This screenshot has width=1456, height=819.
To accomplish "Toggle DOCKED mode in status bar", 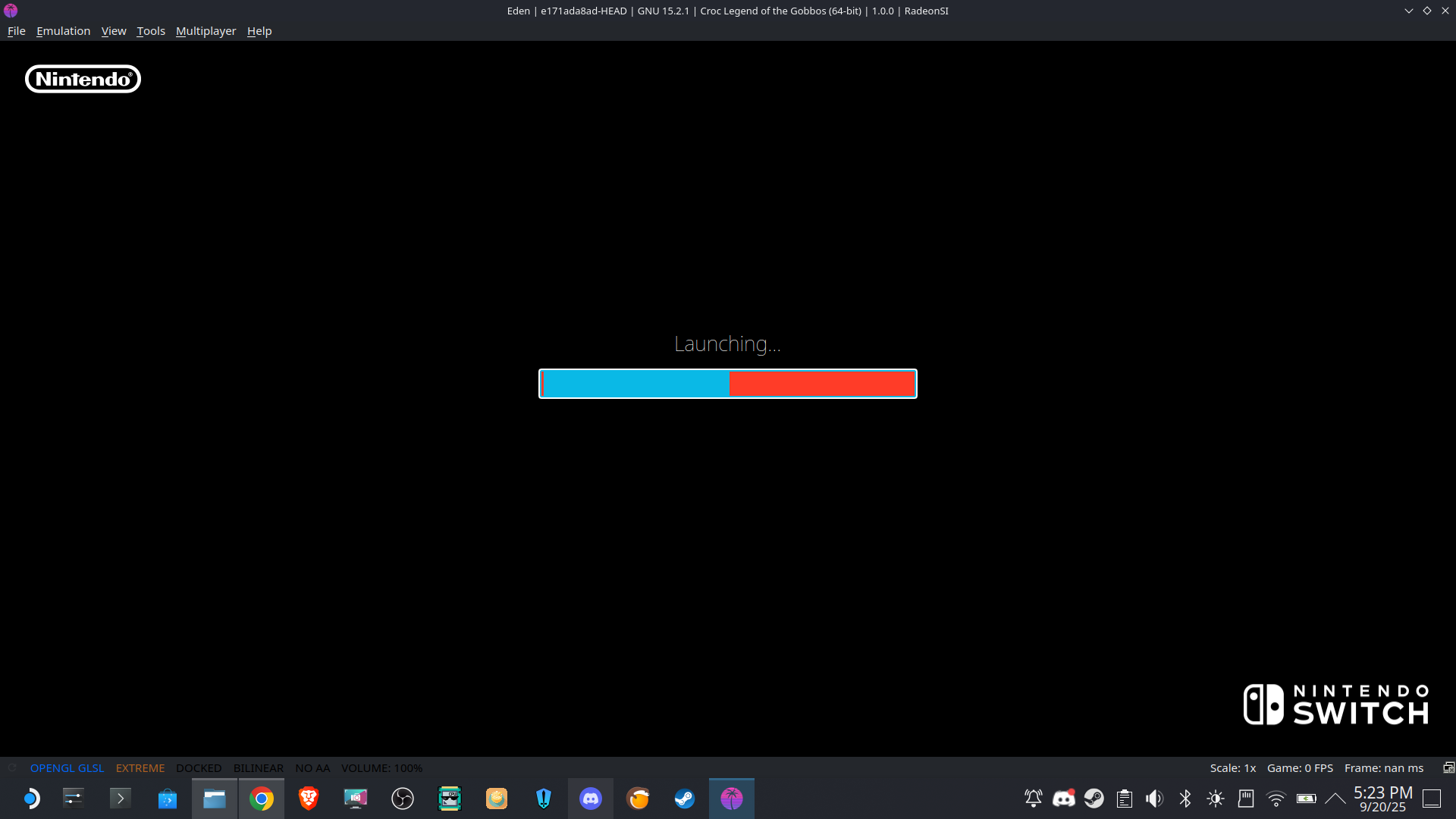I will click(199, 768).
